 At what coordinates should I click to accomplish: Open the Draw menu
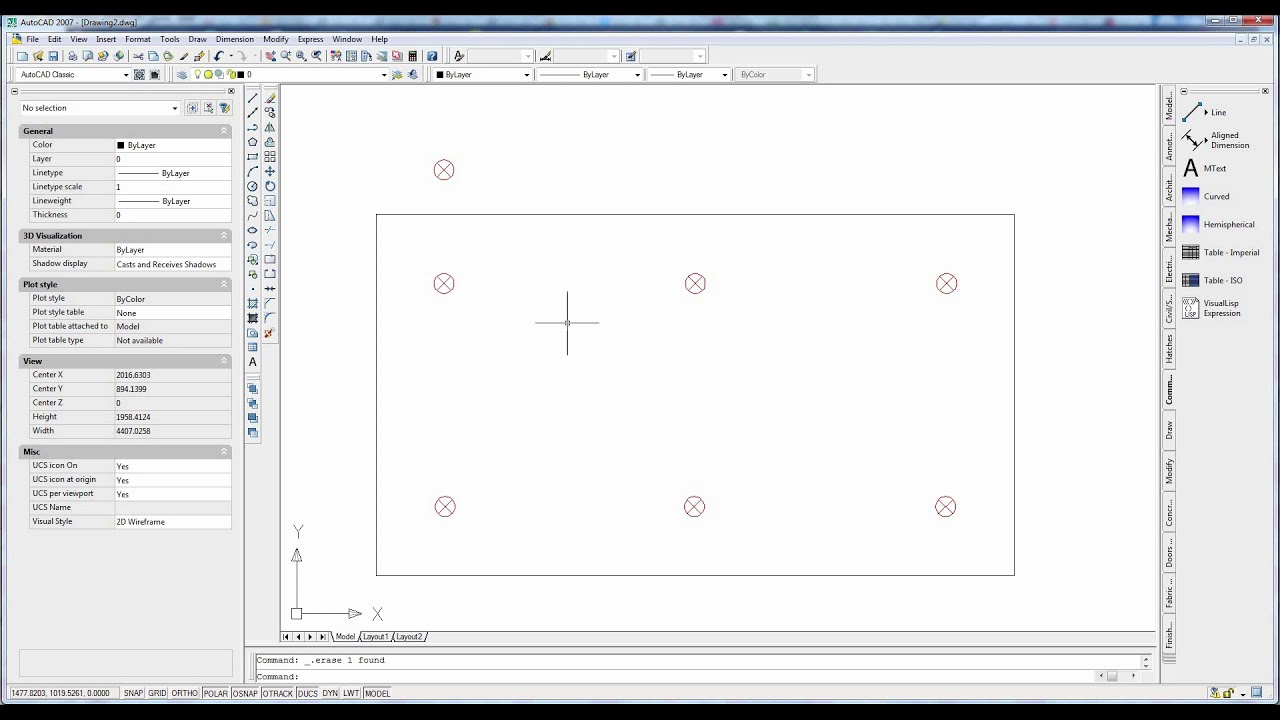197,39
